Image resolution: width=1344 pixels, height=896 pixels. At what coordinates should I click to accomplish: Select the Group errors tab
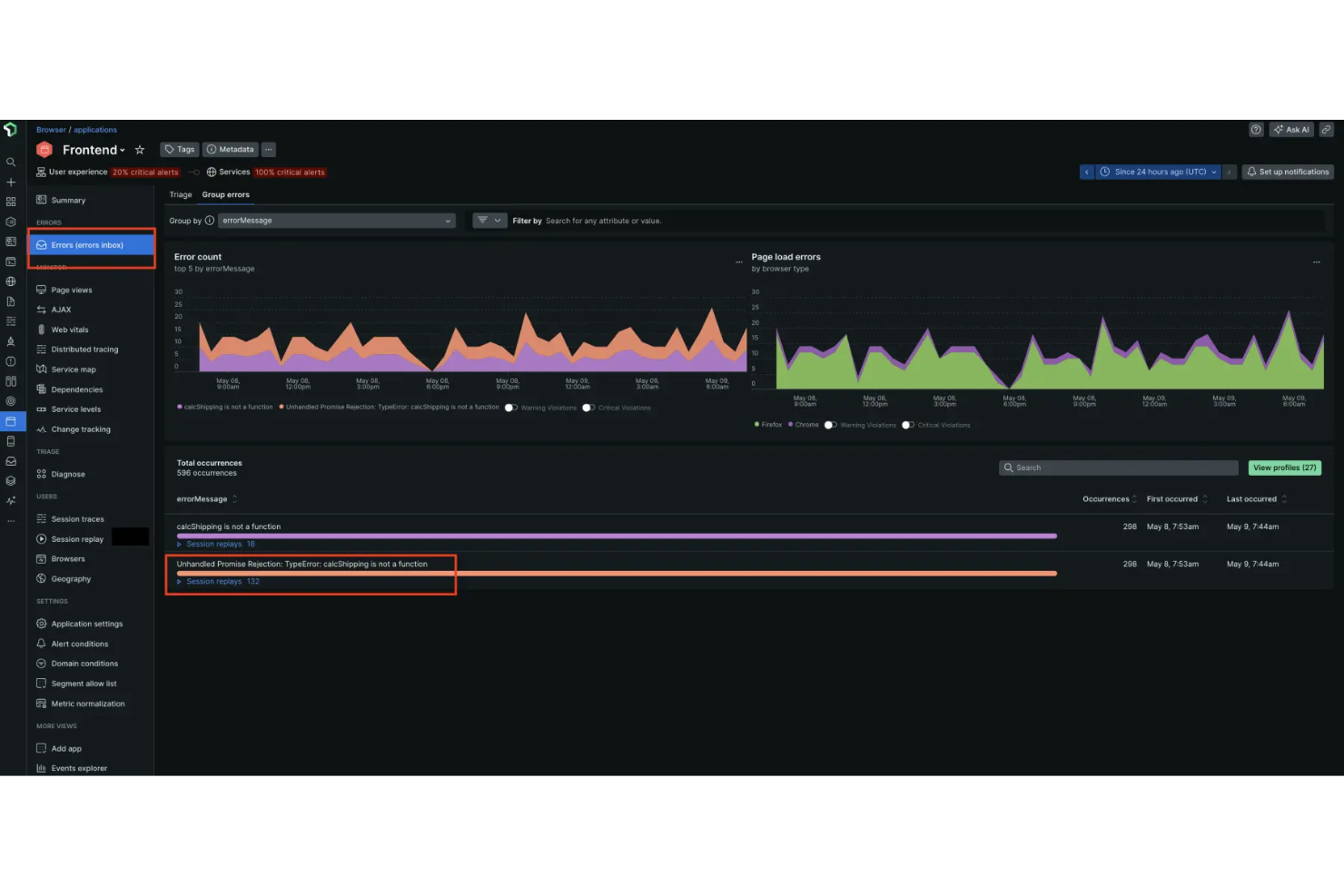tap(225, 194)
